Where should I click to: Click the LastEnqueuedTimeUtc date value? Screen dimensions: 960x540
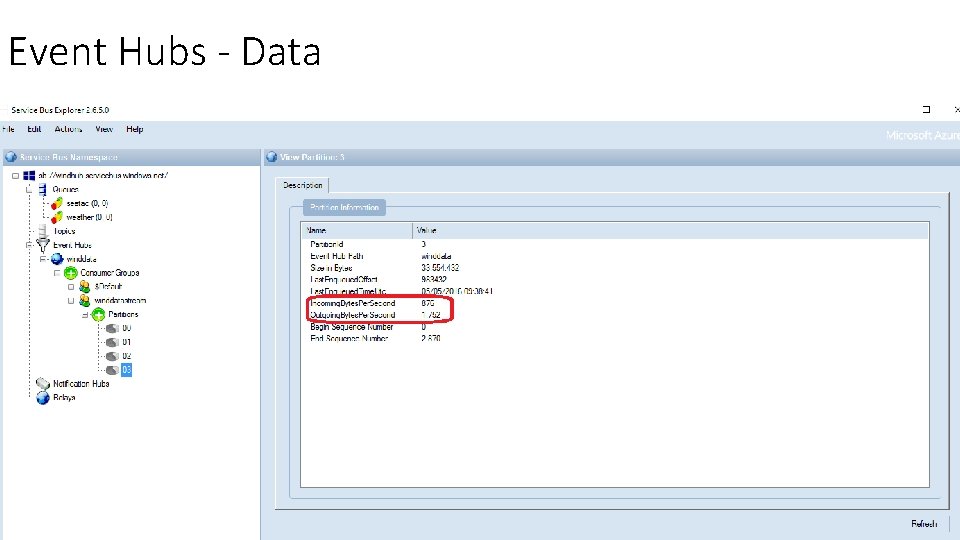coord(457,291)
